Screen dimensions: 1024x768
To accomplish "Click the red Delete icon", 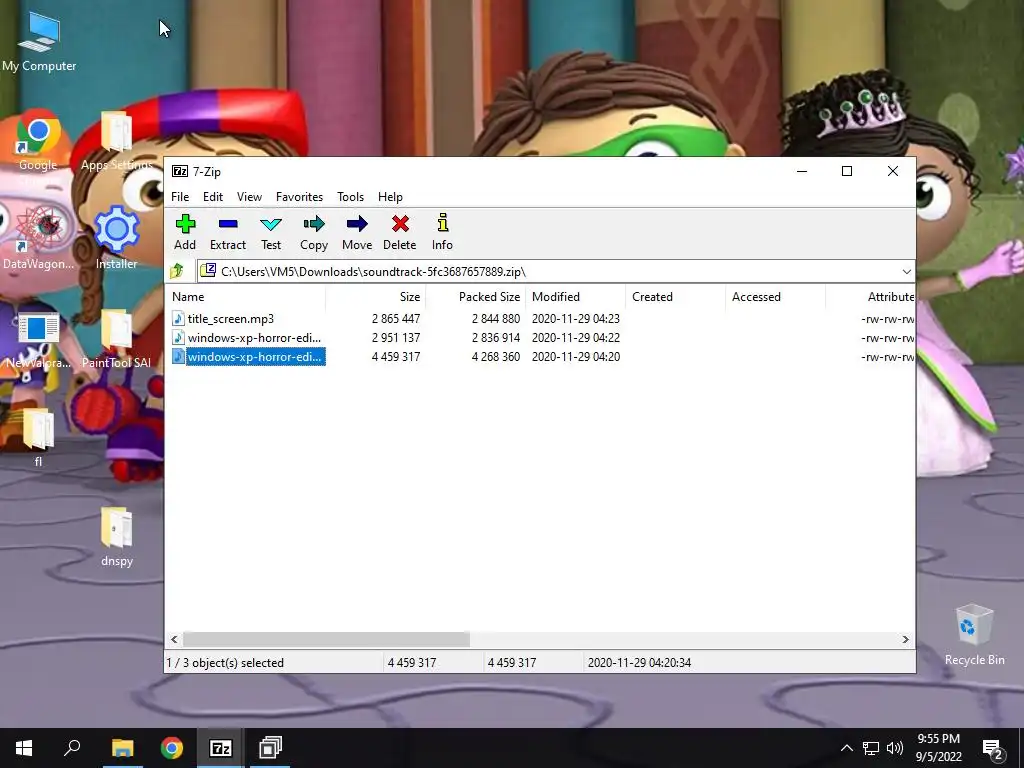I will pyautogui.click(x=400, y=224).
